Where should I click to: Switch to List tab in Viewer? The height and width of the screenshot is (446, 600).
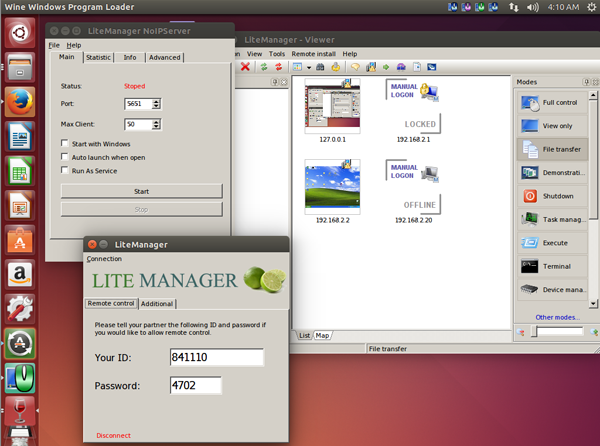click(x=305, y=335)
